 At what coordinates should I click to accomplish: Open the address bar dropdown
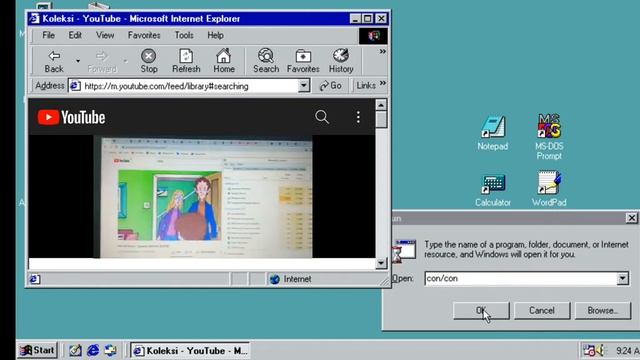click(304, 86)
